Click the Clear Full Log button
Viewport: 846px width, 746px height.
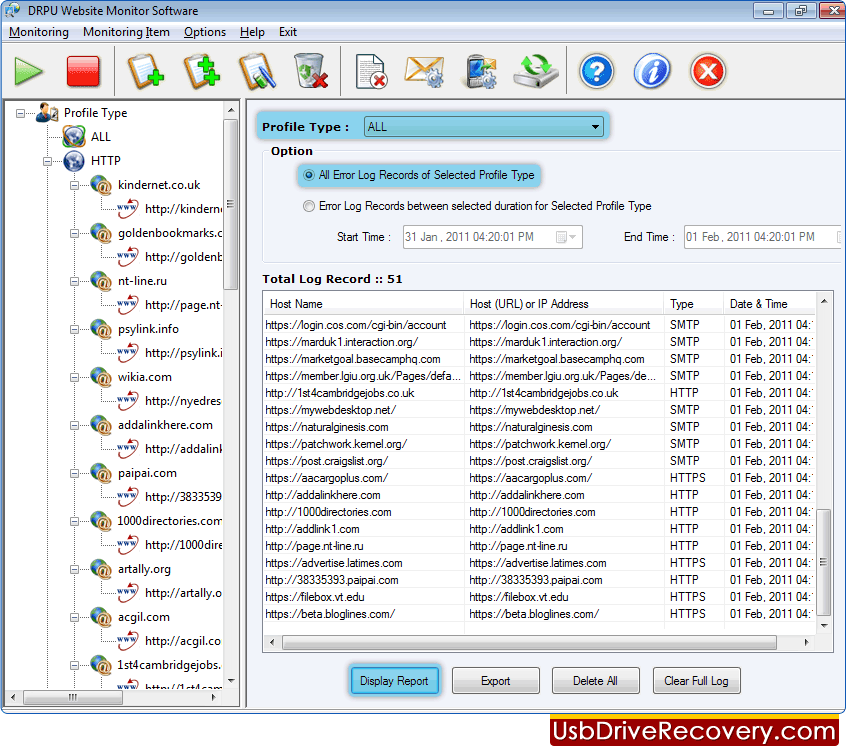697,681
